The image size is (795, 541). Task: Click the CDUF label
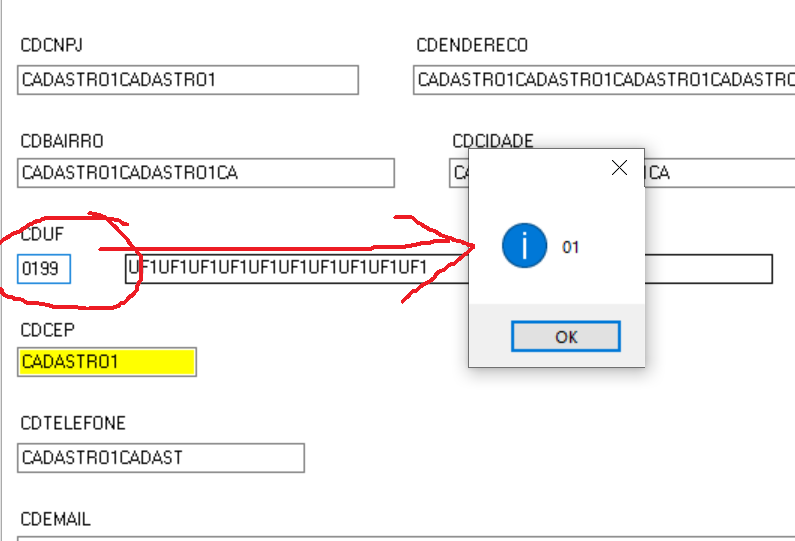[42, 236]
